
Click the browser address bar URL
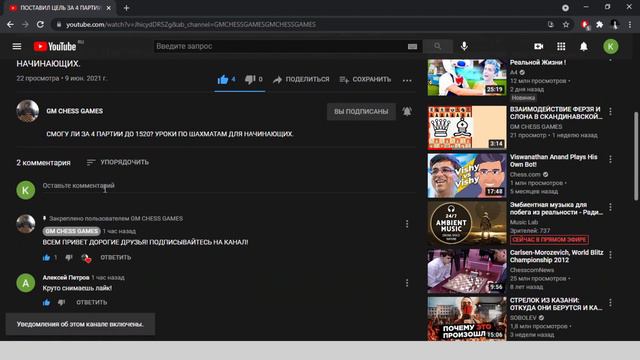191,24
